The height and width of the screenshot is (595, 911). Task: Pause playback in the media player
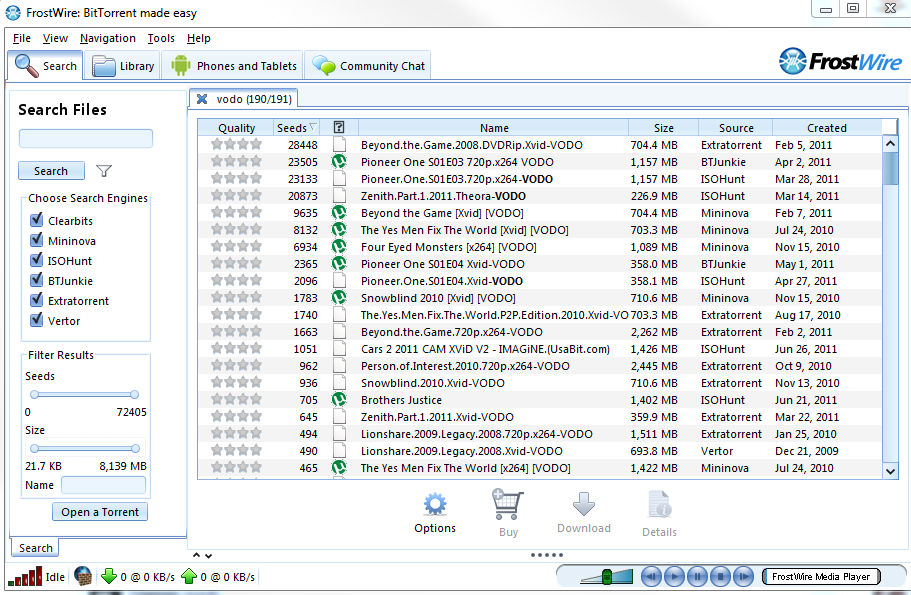click(697, 576)
